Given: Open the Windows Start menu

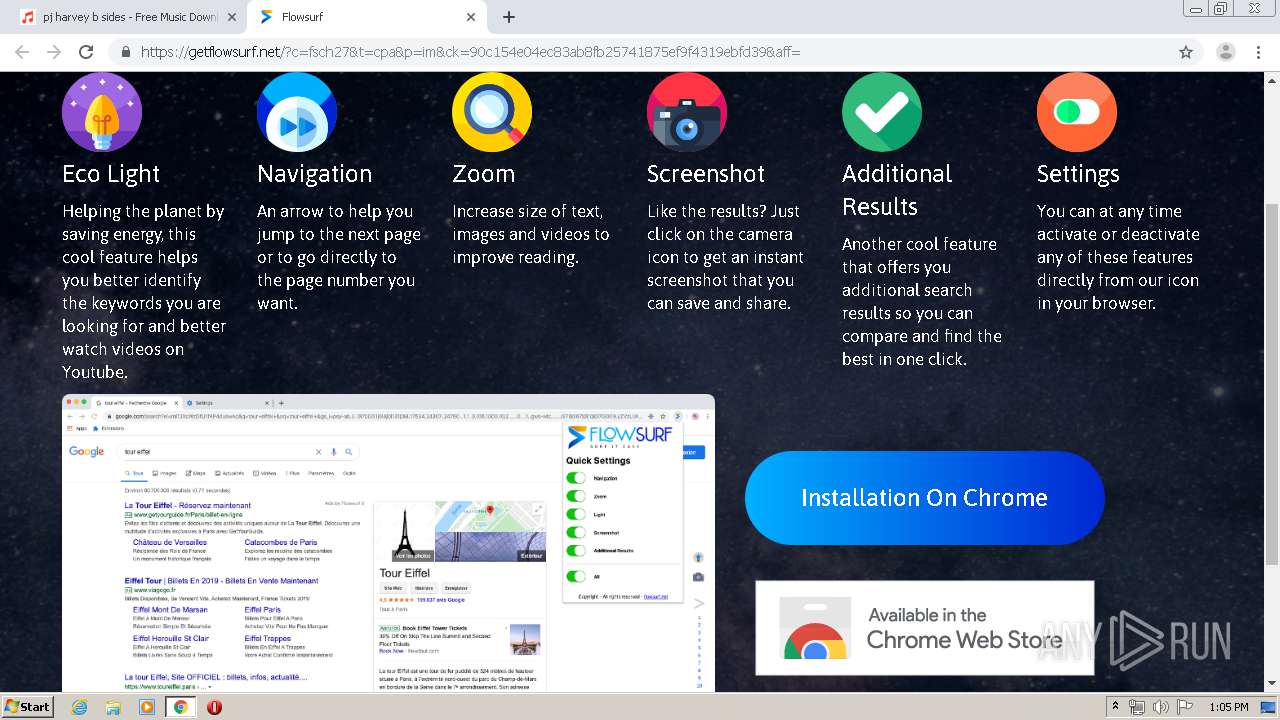Looking at the screenshot, I should [28, 706].
